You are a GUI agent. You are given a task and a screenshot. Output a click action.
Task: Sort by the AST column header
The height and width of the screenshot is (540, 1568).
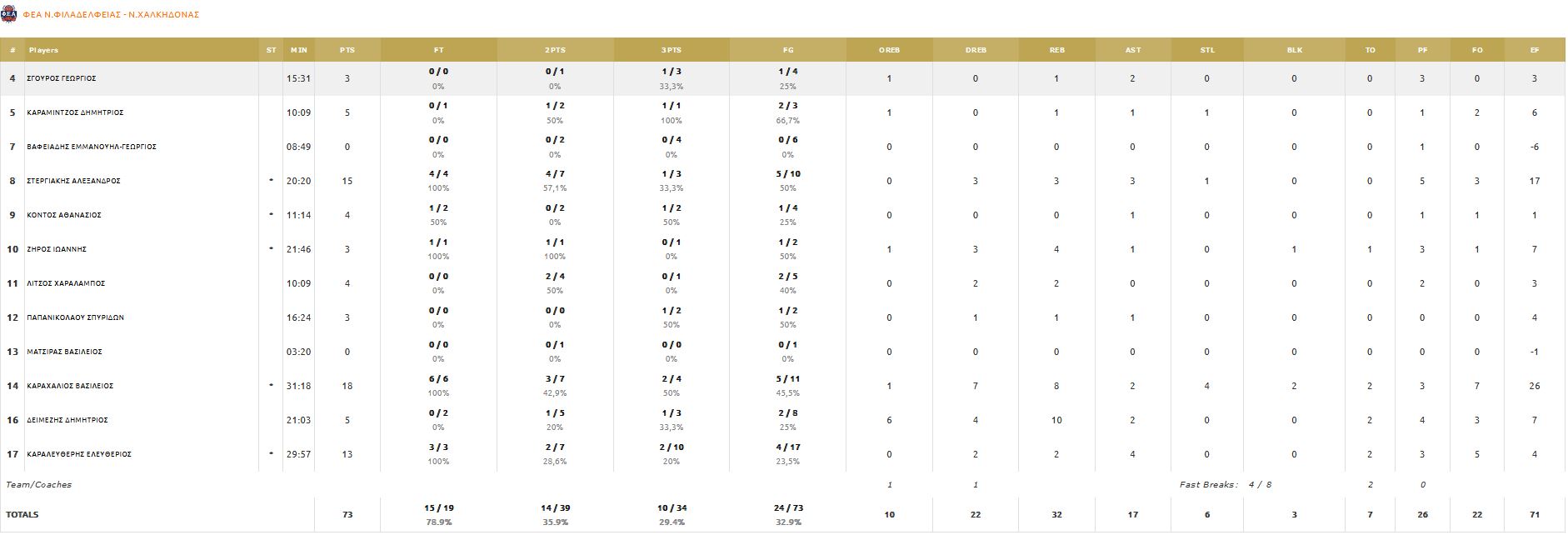tap(1133, 50)
